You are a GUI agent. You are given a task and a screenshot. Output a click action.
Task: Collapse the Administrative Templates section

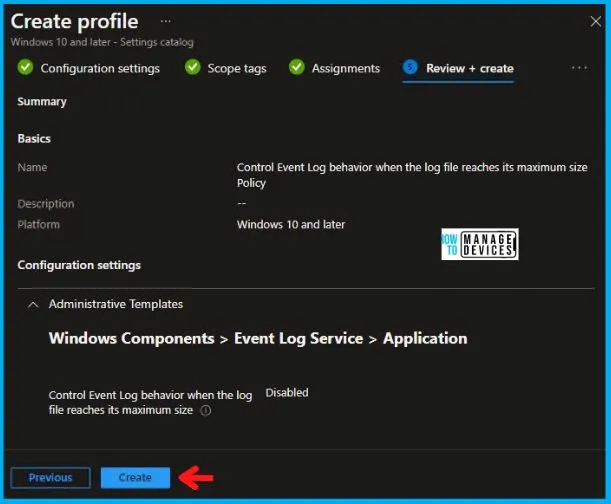[x=34, y=304]
